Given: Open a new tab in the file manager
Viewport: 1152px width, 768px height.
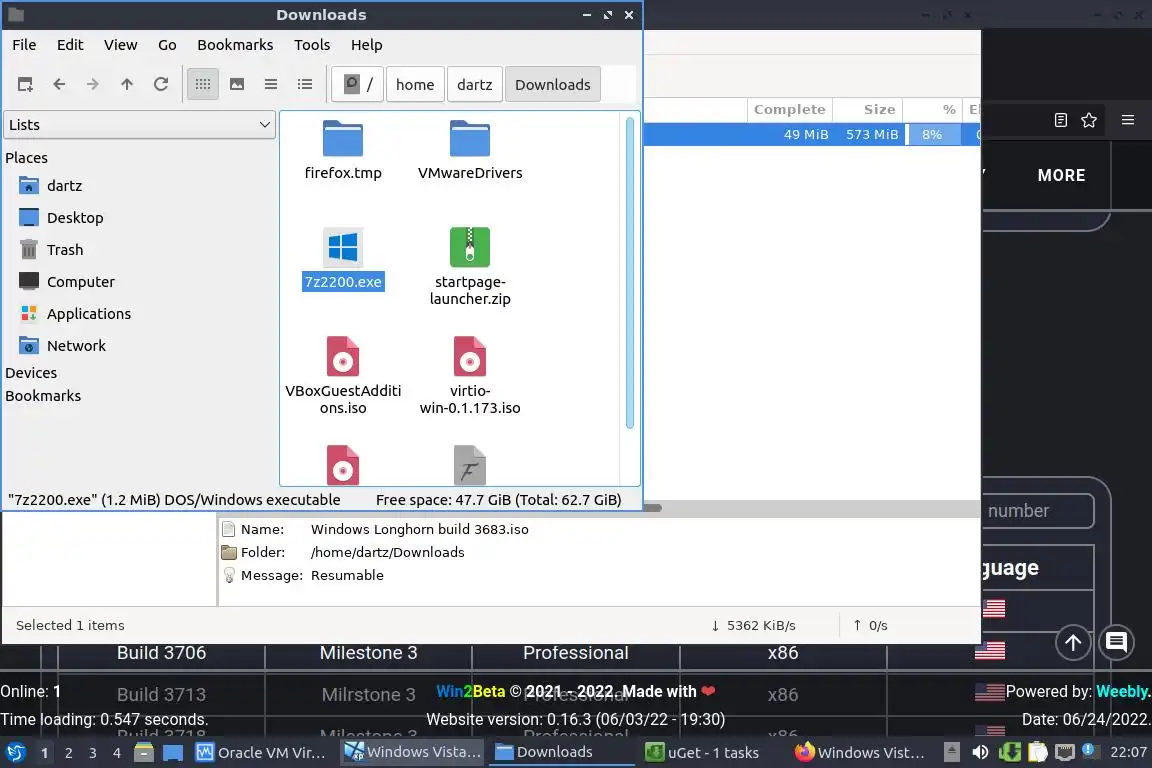Looking at the screenshot, I should pos(25,85).
